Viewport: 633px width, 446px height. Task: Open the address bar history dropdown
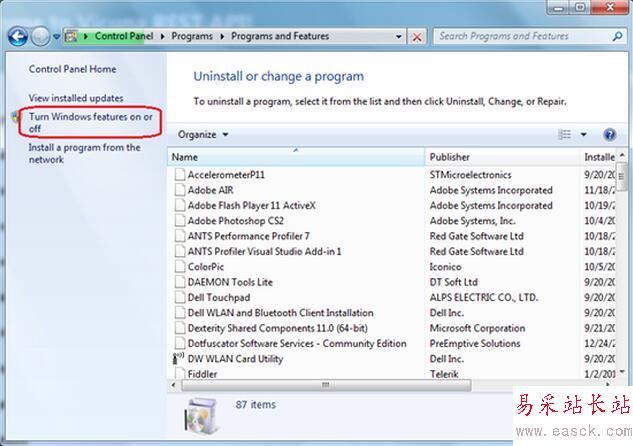point(399,37)
